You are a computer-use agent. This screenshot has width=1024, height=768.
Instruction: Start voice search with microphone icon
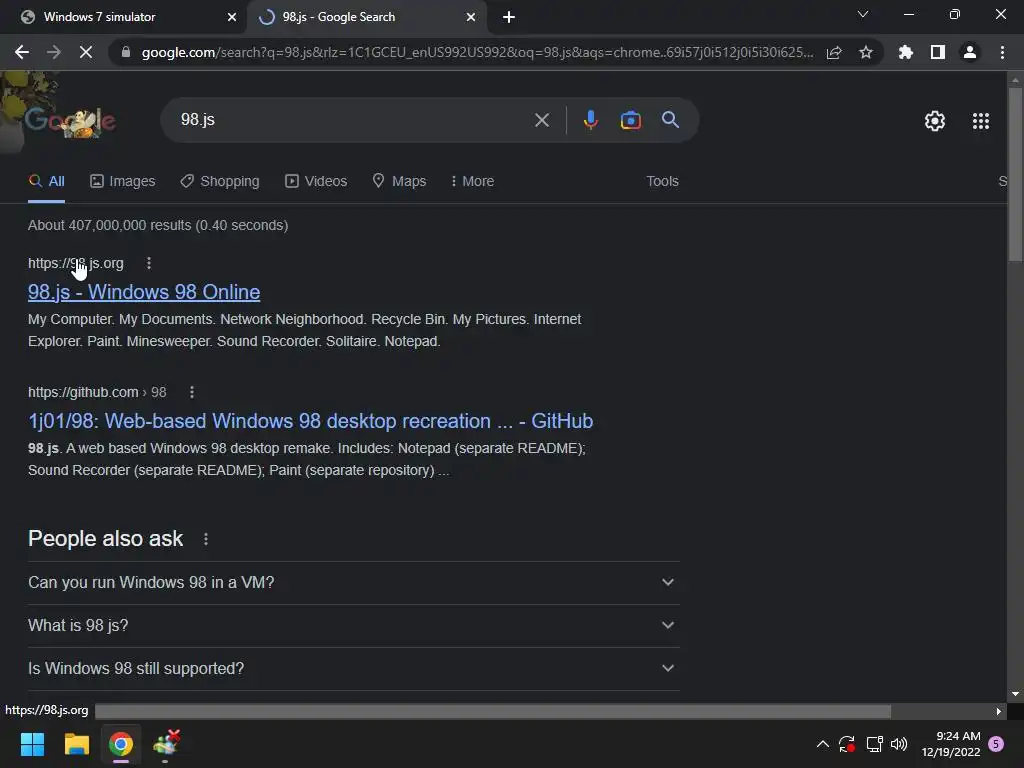click(x=590, y=120)
